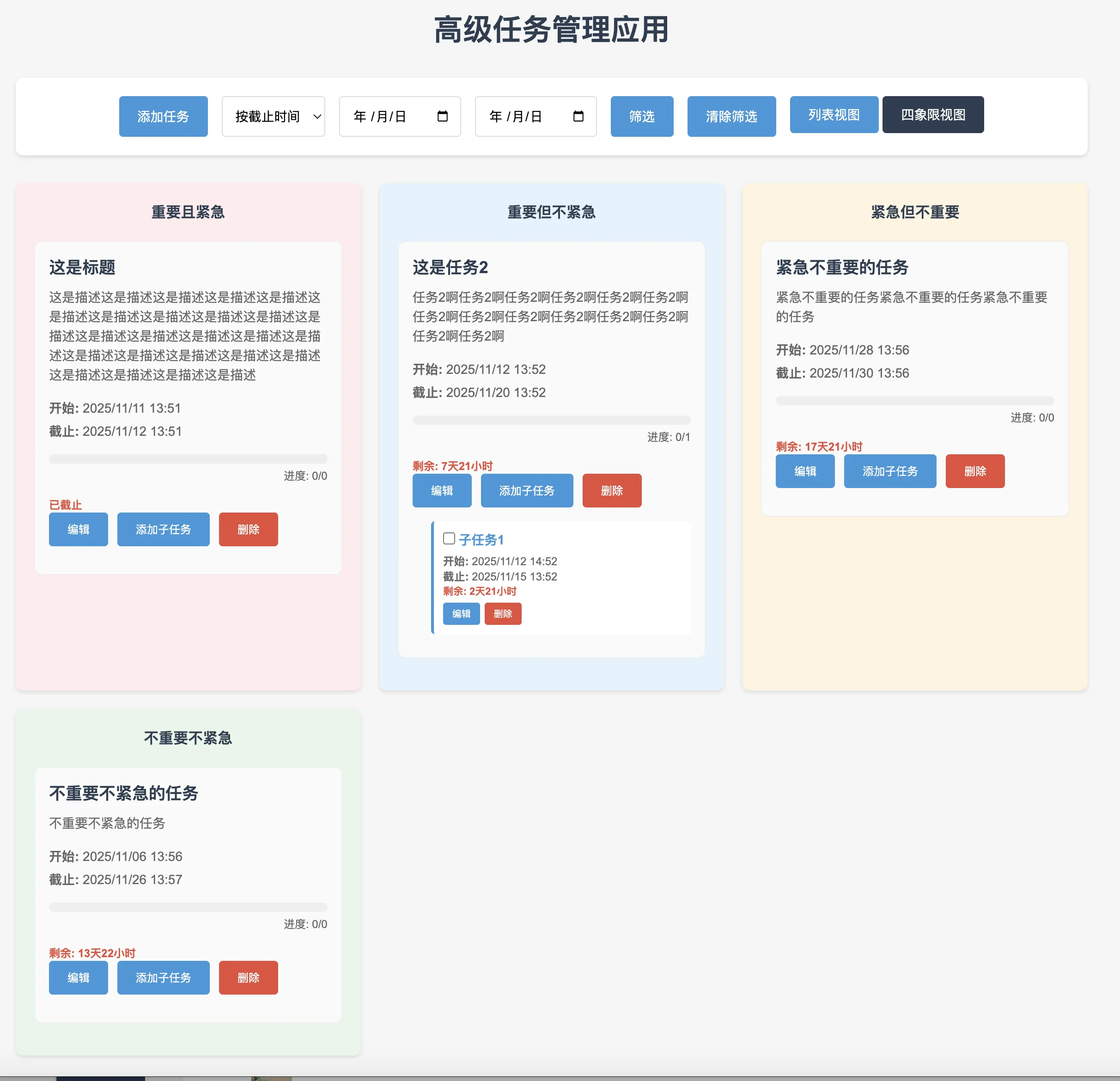Expand the 按截止时间 sort dropdown
Viewport: 1120px width, 1081px height.
(273, 116)
